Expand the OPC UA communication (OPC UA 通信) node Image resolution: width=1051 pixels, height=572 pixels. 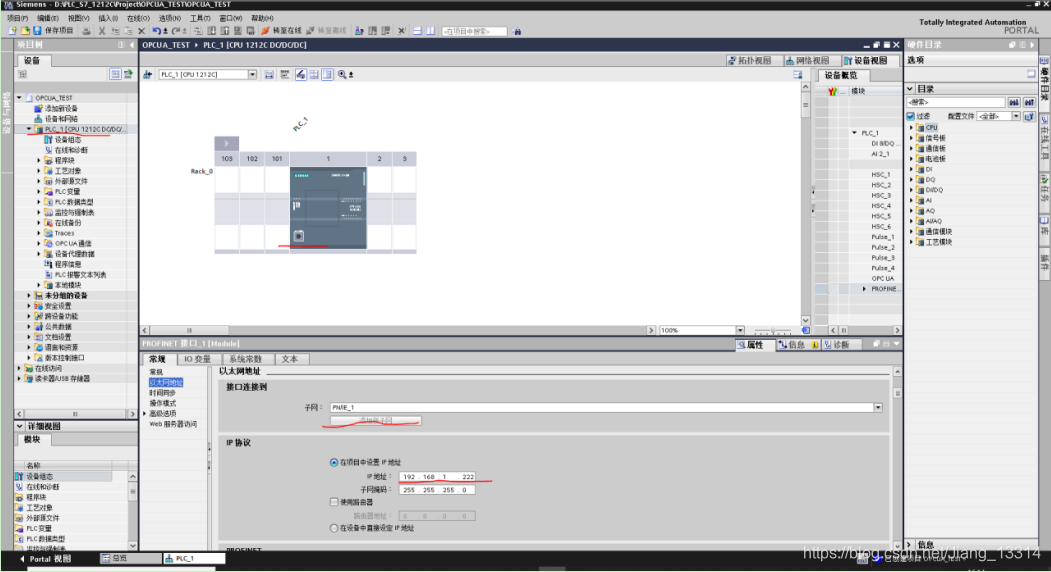click(x=39, y=243)
